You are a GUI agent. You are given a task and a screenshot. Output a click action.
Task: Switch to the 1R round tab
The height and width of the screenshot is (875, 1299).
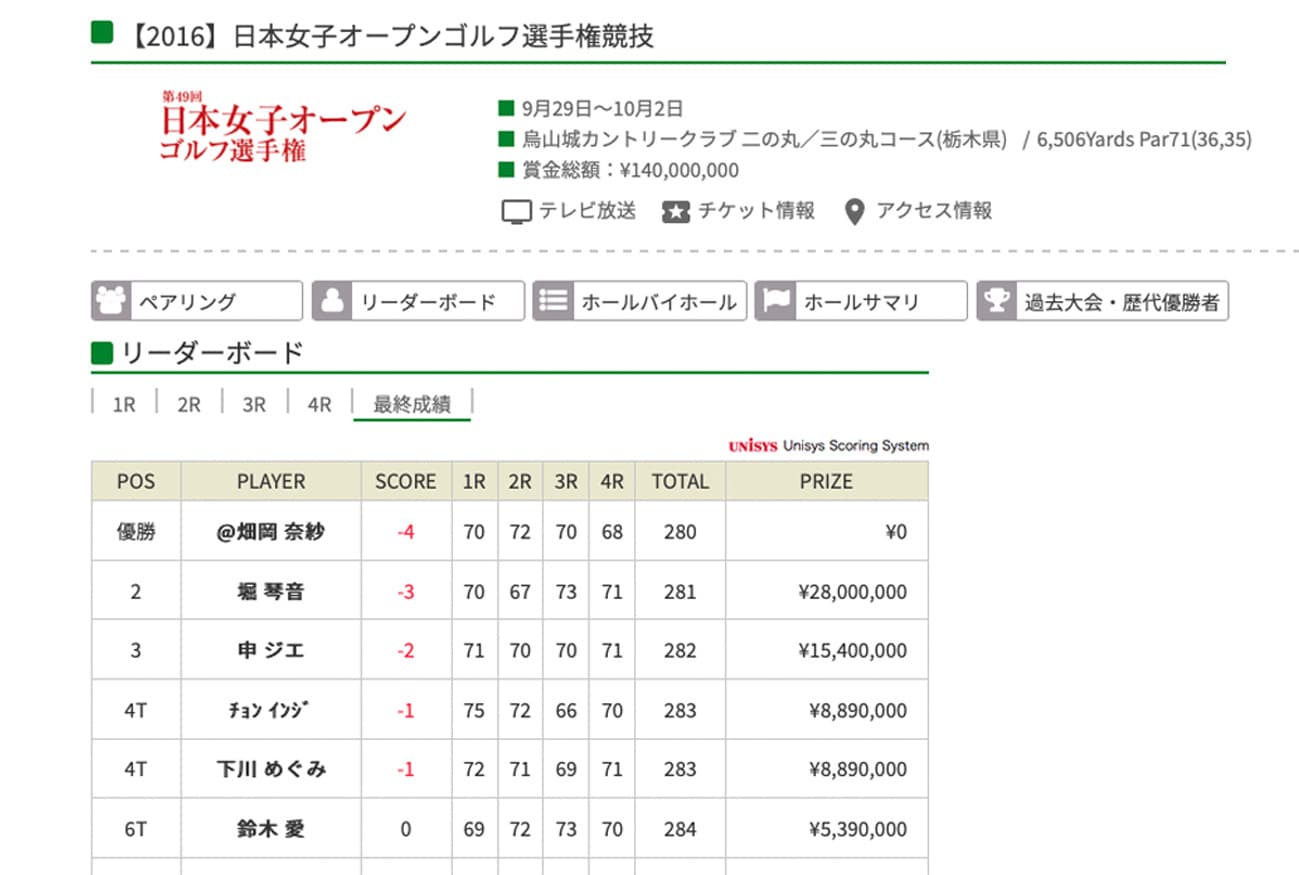(x=124, y=405)
